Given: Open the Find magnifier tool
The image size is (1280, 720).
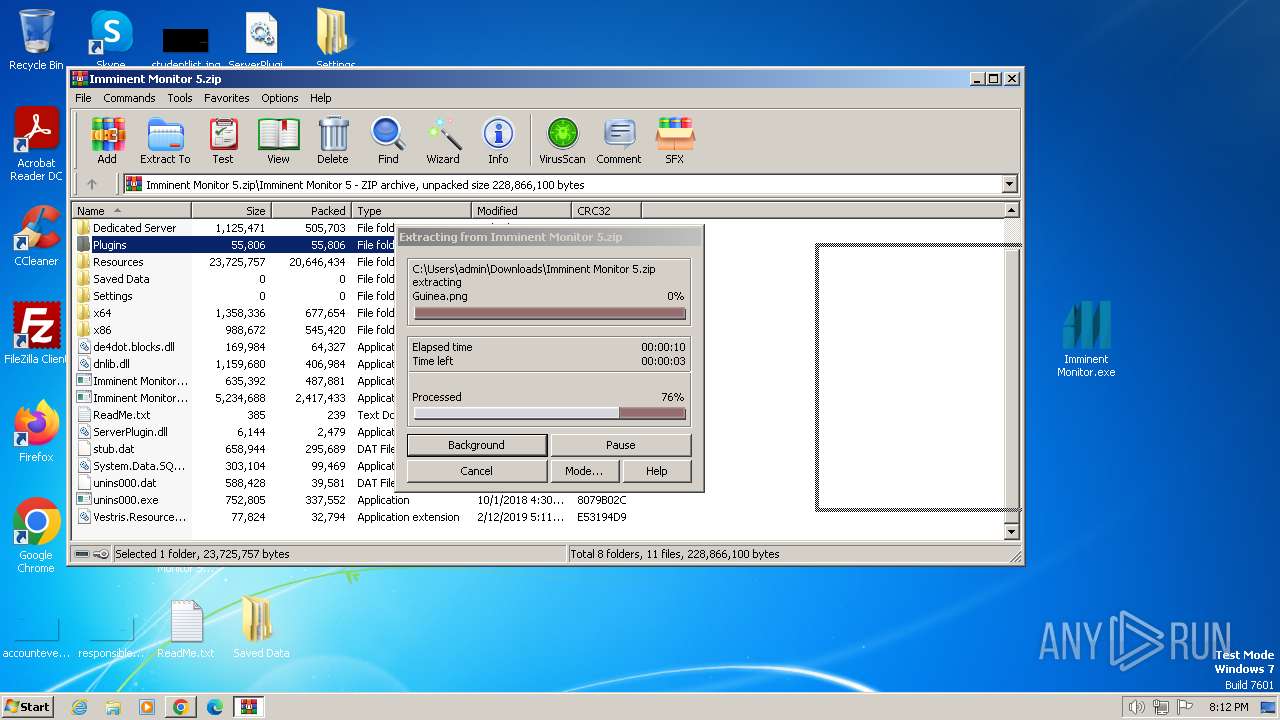Looking at the screenshot, I should pos(388,140).
